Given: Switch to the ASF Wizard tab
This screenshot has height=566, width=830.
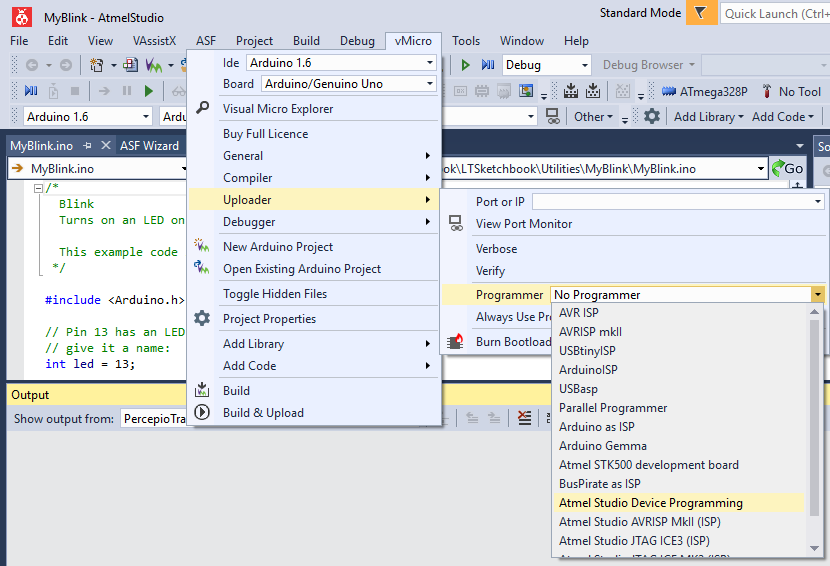Looking at the screenshot, I should point(149,145).
